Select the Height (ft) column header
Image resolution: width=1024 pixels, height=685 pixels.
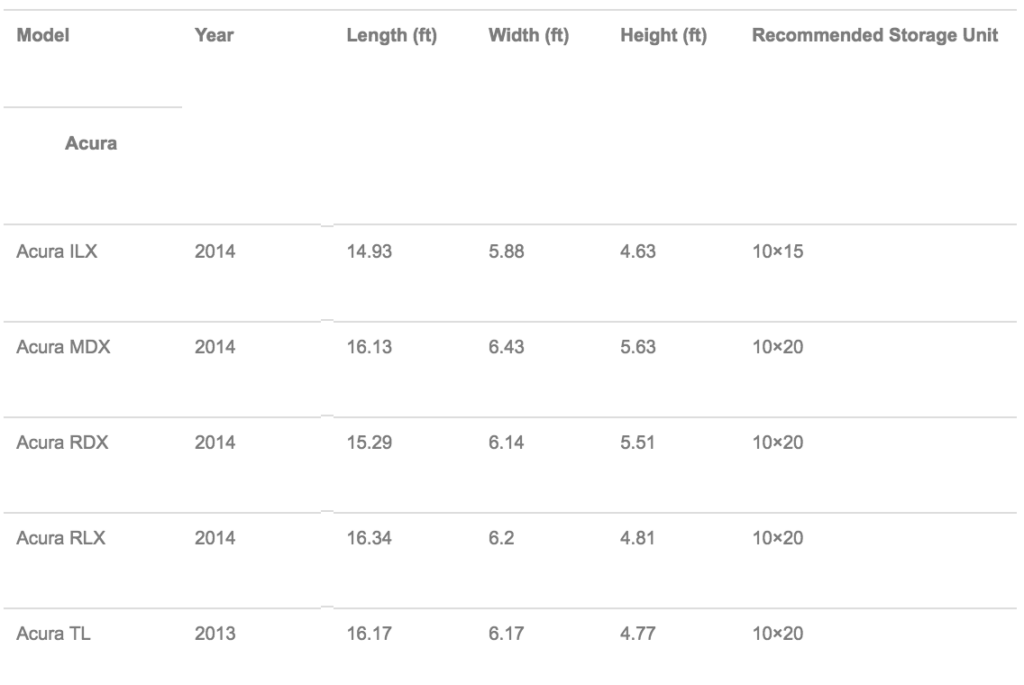tap(663, 35)
